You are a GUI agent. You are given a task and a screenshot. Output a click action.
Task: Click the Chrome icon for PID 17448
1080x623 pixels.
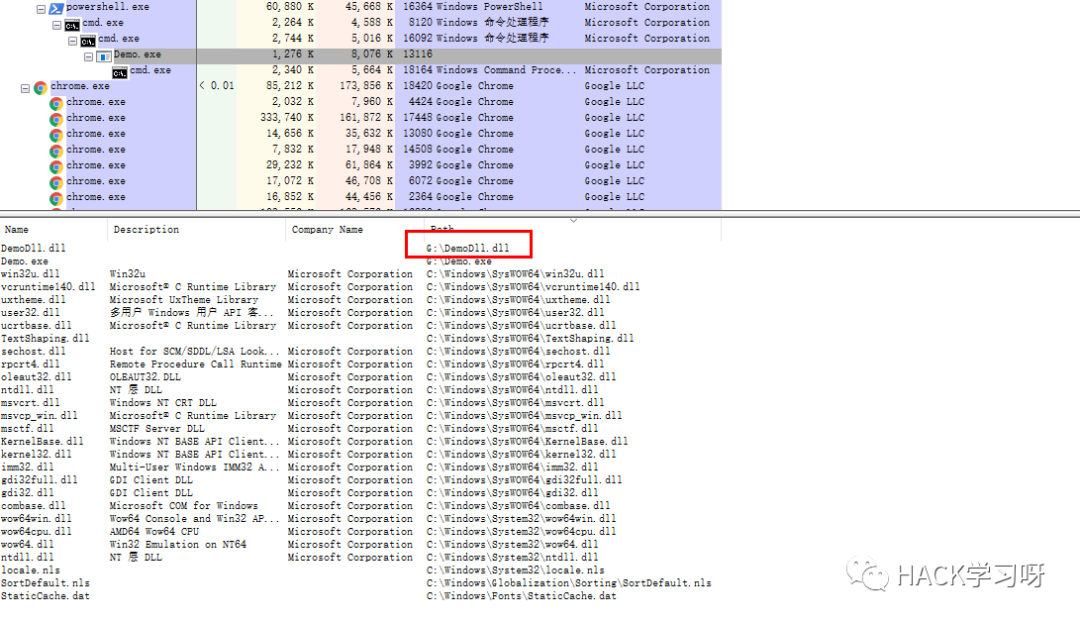point(56,119)
